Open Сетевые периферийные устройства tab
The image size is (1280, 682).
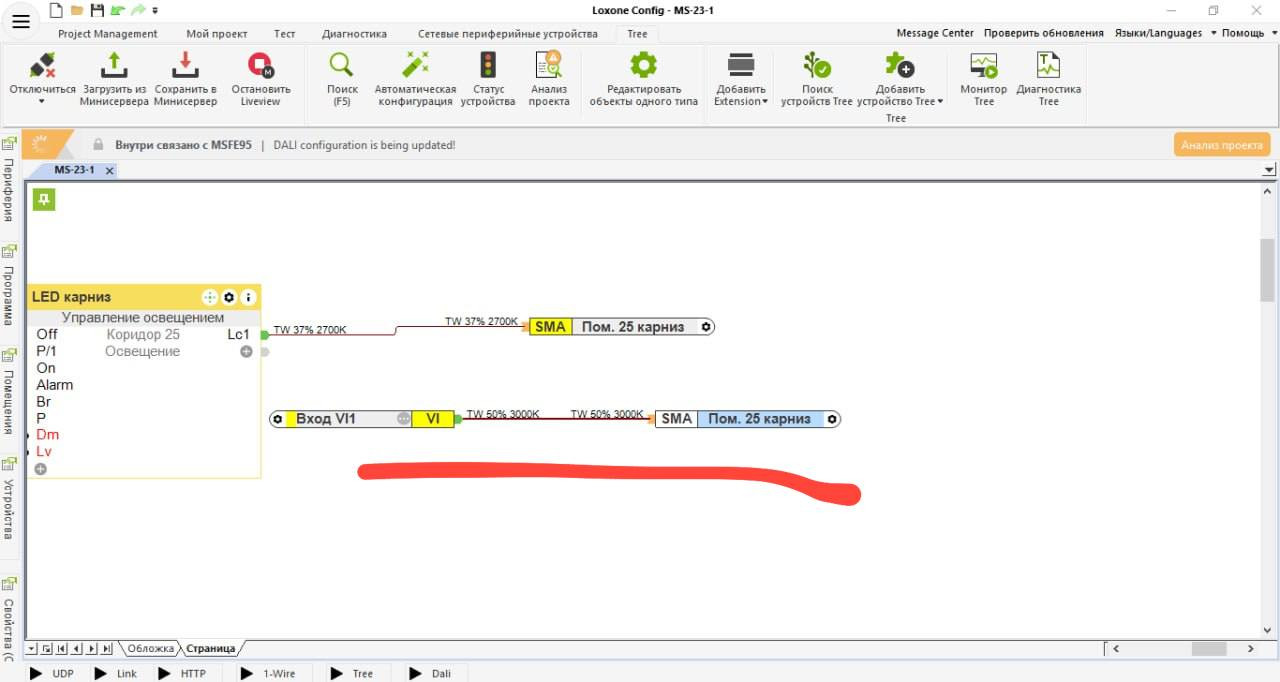[508, 34]
